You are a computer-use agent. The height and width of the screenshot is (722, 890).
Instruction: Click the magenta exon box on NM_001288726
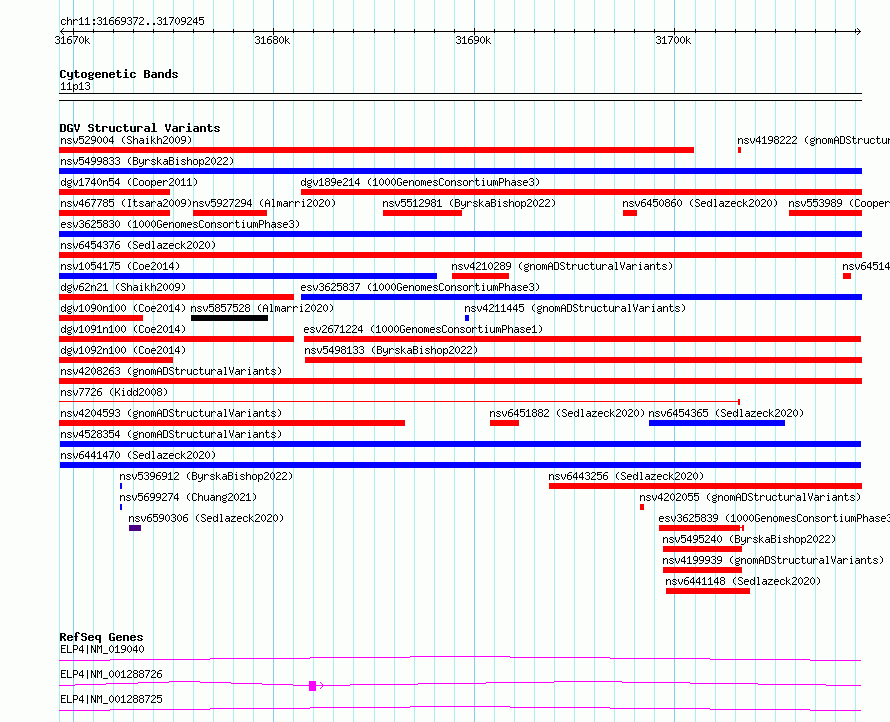click(312, 686)
